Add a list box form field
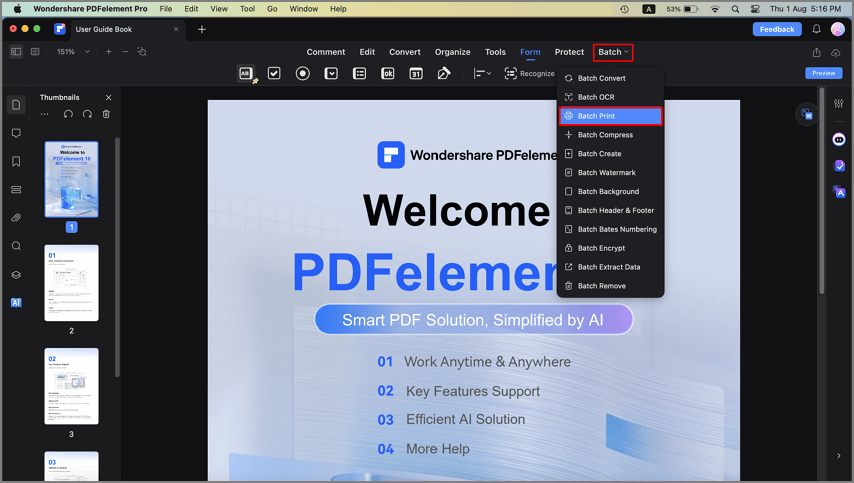 (x=359, y=73)
